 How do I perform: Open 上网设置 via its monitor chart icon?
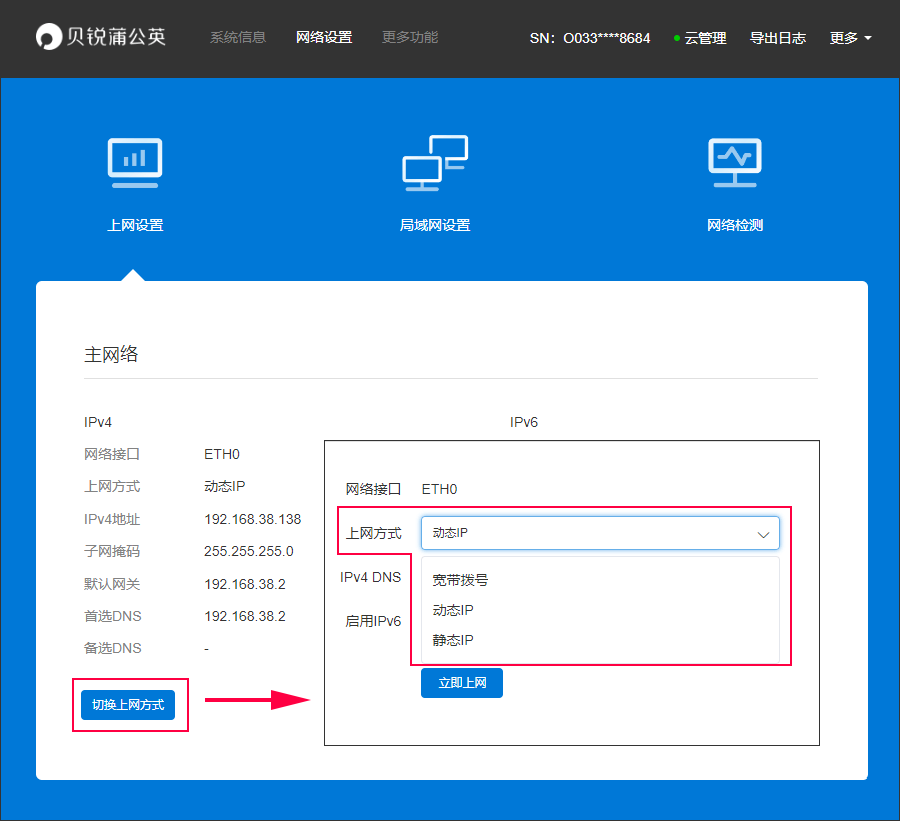click(x=135, y=163)
